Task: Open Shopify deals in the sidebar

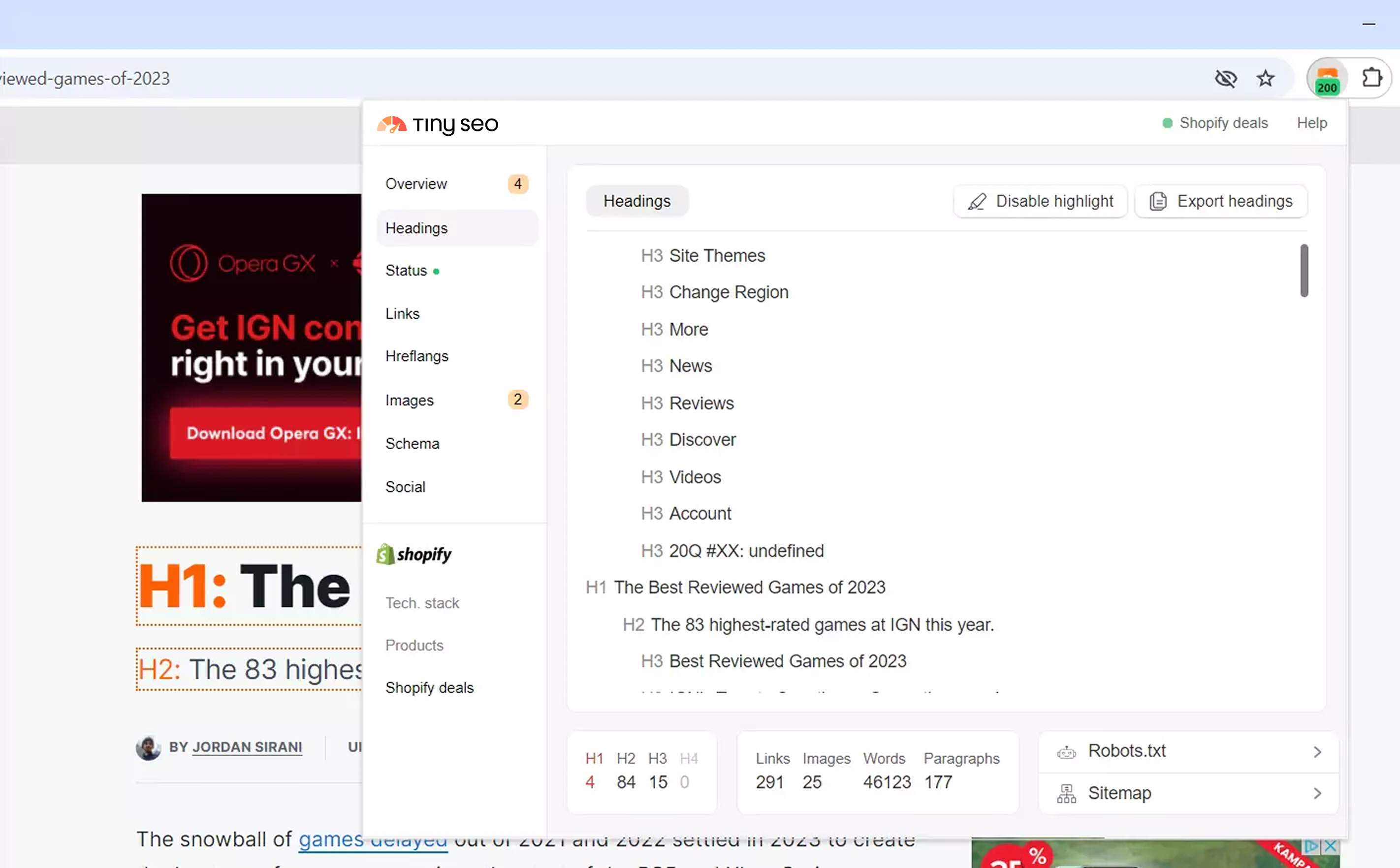Action: tap(429, 688)
